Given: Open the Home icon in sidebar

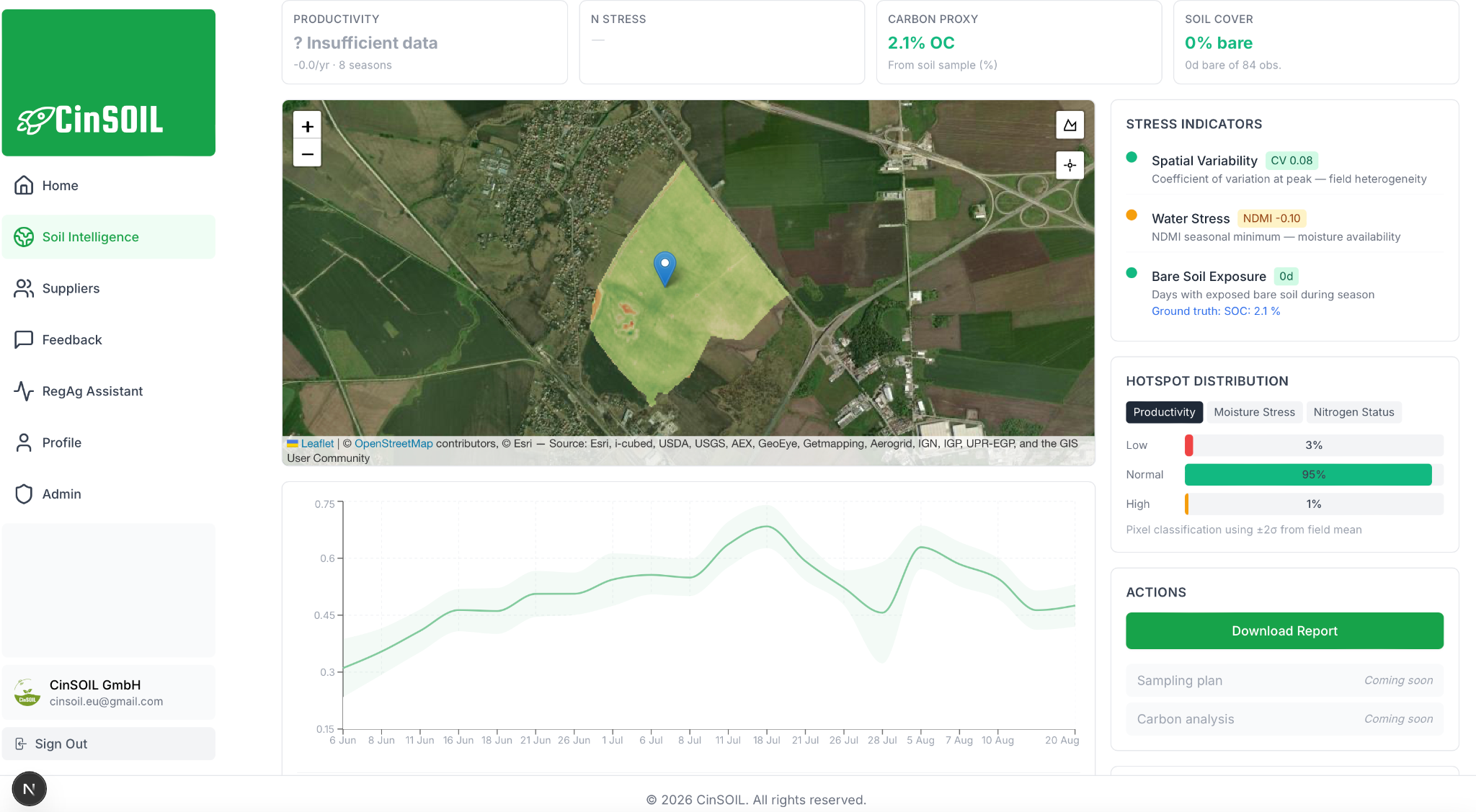Looking at the screenshot, I should (x=24, y=185).
